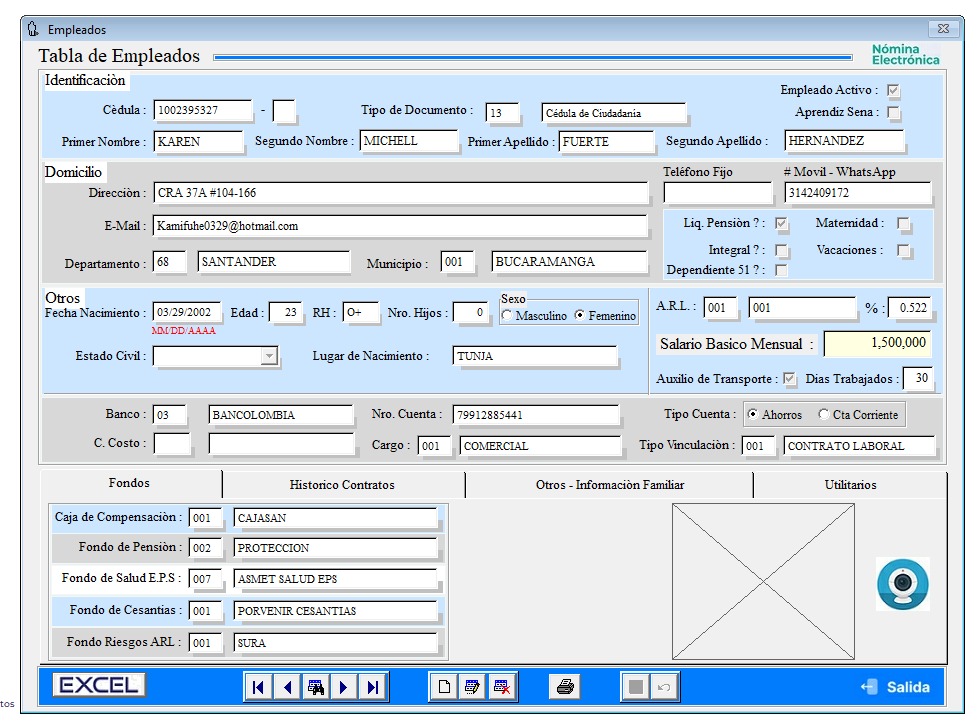Export employee data with EXCEL button
The height and width of the screenshot is (724, 980).
[99, 685]
